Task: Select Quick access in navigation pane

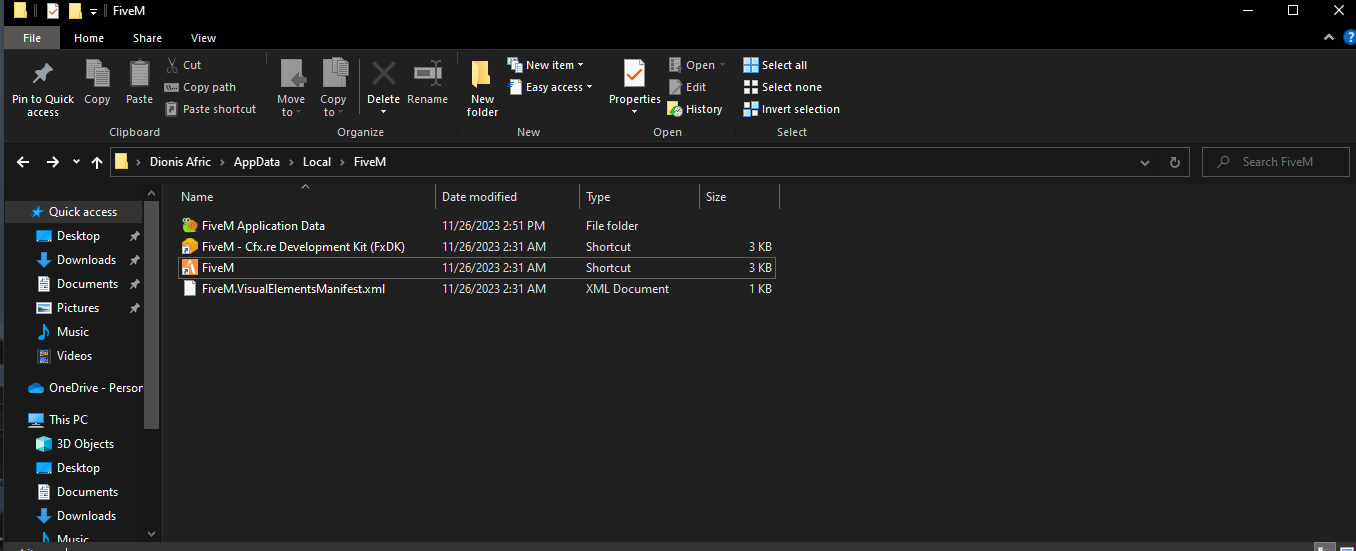Action: tap(83, 212)
